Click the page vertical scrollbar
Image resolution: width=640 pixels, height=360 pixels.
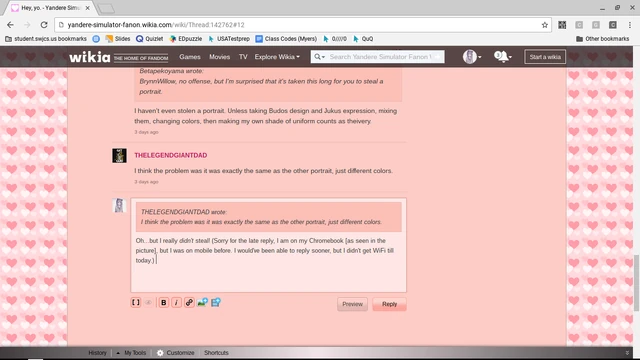[x=636, y=283]
